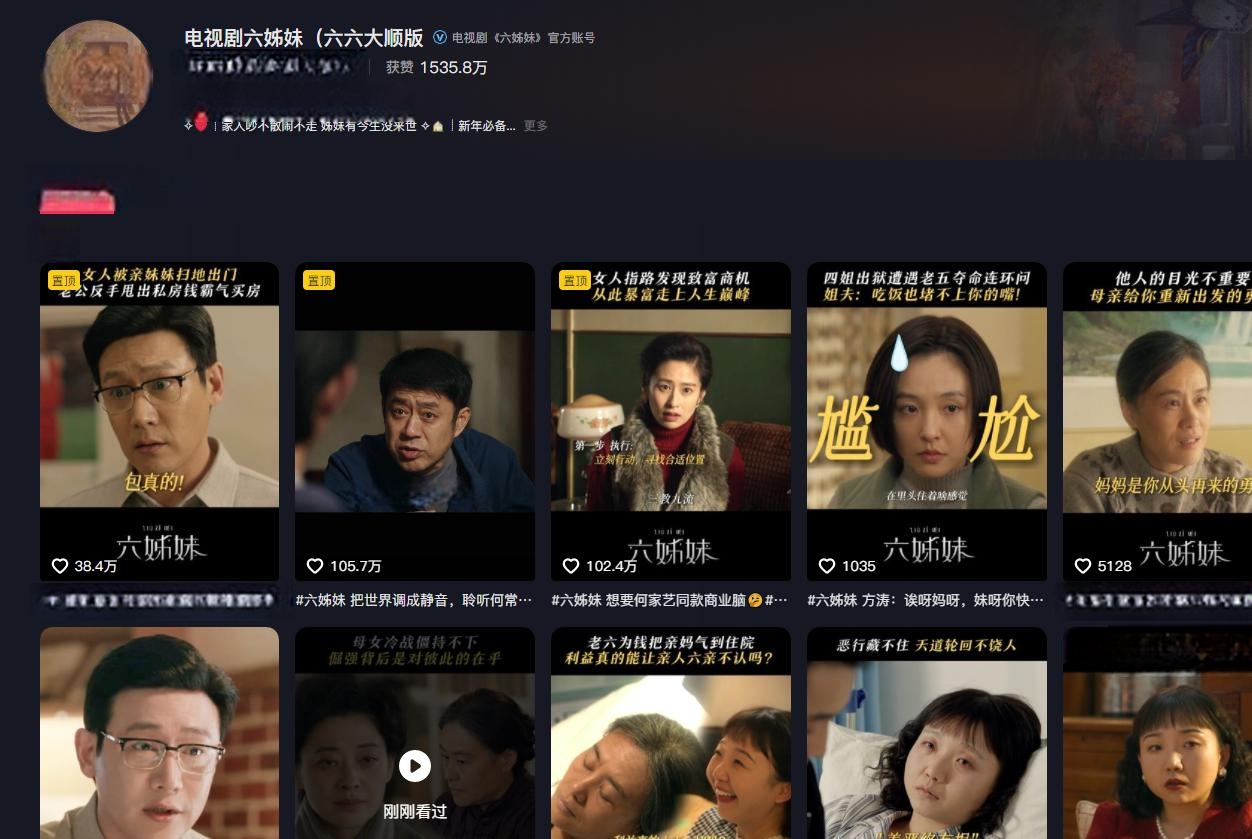Click the heart icon showing 38.4万 likes

point(60,566)
